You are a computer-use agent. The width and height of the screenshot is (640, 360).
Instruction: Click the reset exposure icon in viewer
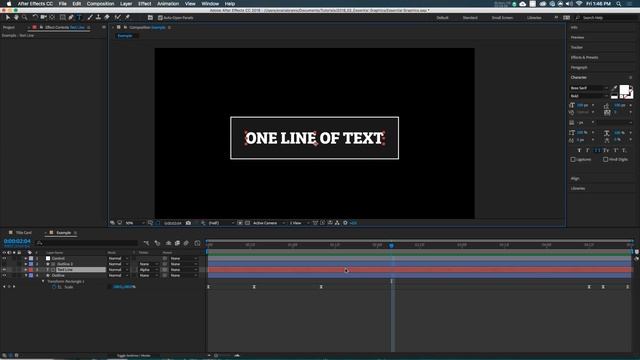pyautogui.click(x=345, y=223)
